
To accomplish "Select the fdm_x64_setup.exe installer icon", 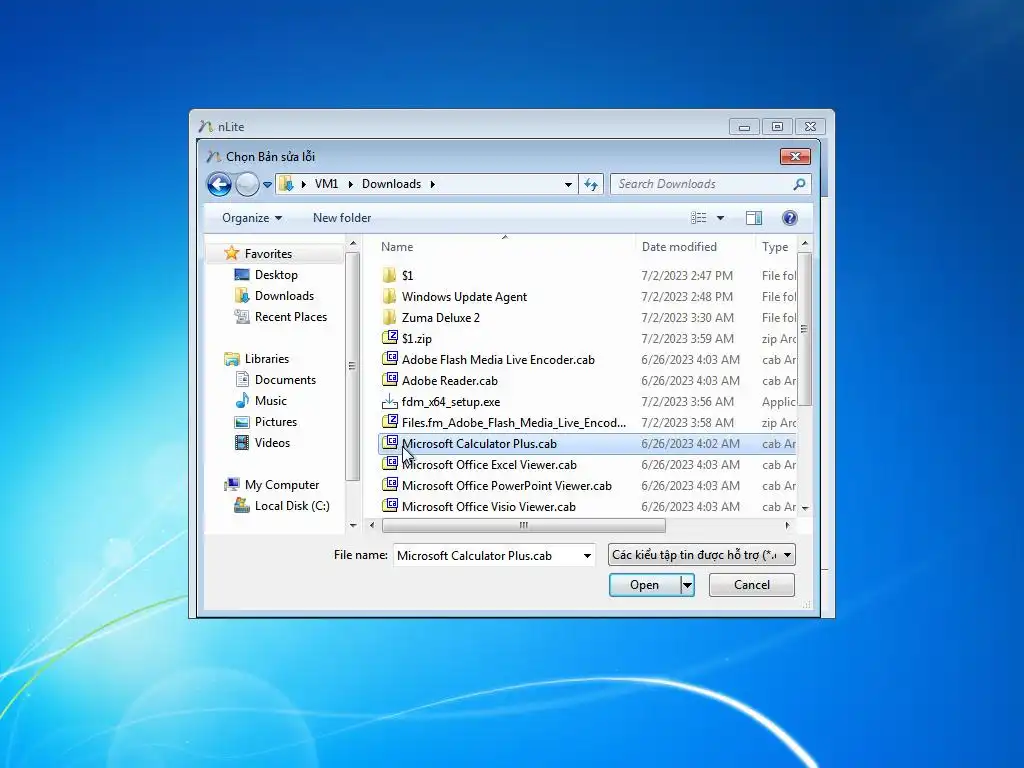I will pos(390,402).
